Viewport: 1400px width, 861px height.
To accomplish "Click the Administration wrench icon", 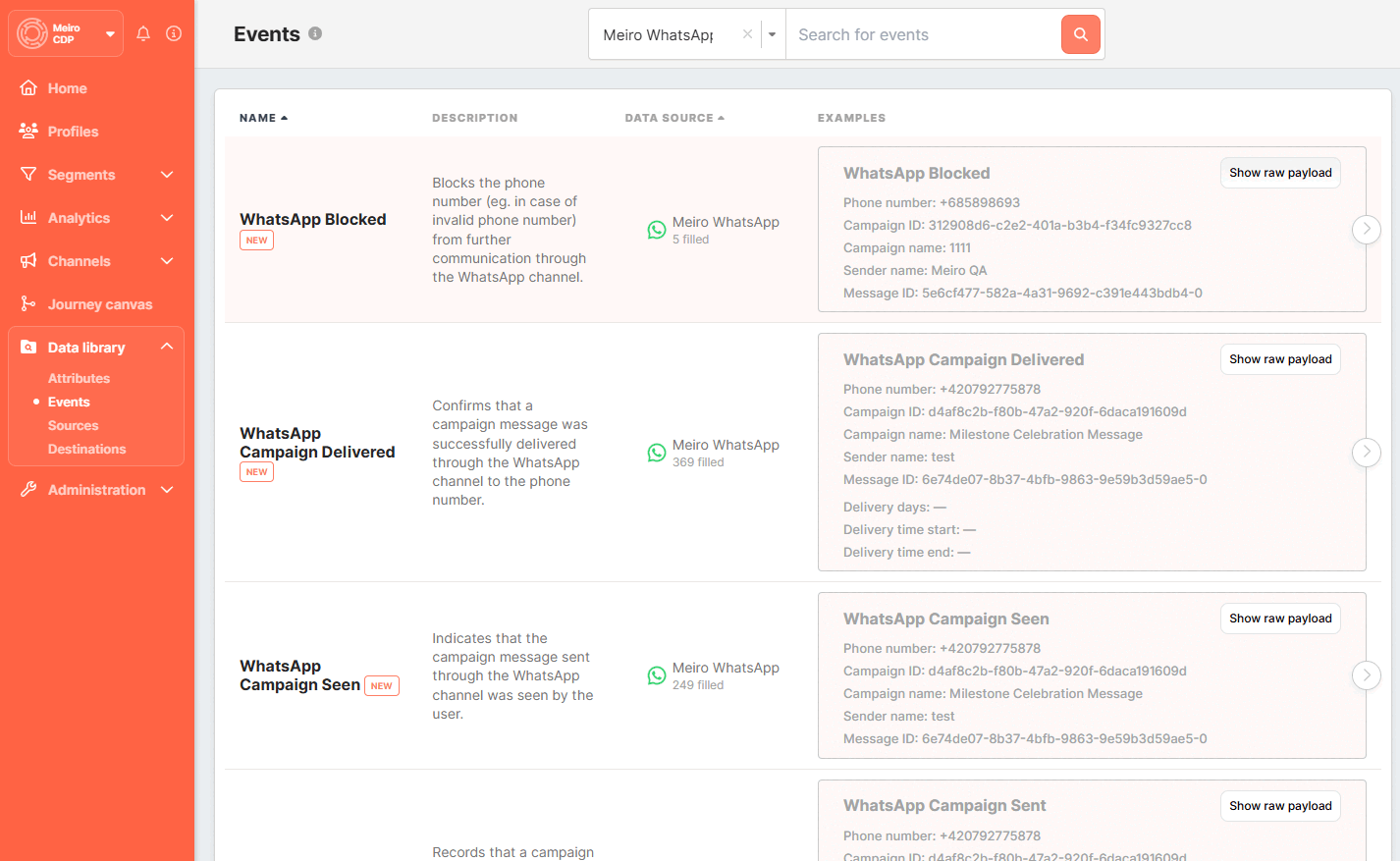I will pyautogui.click(x=28, y=489).
